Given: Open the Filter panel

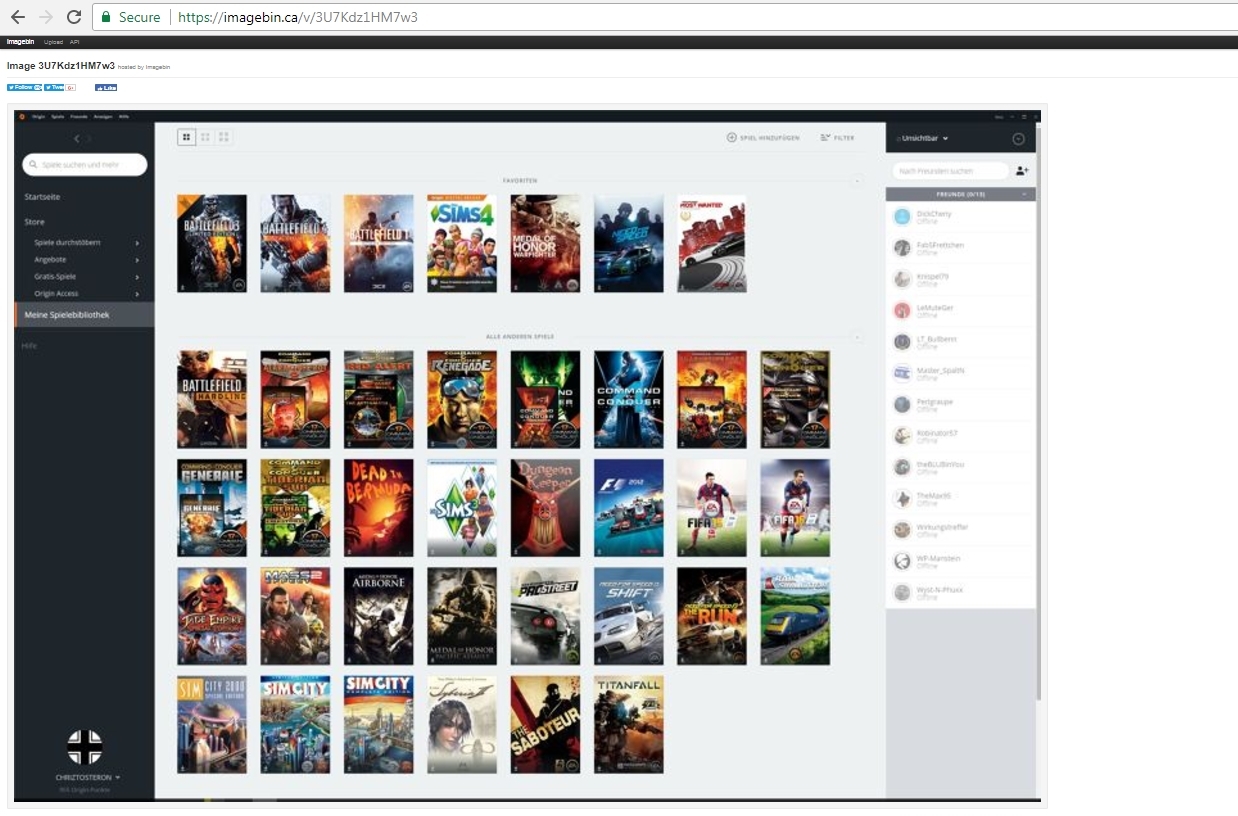Looking at the screenshot, I should (x=837, y=137).
